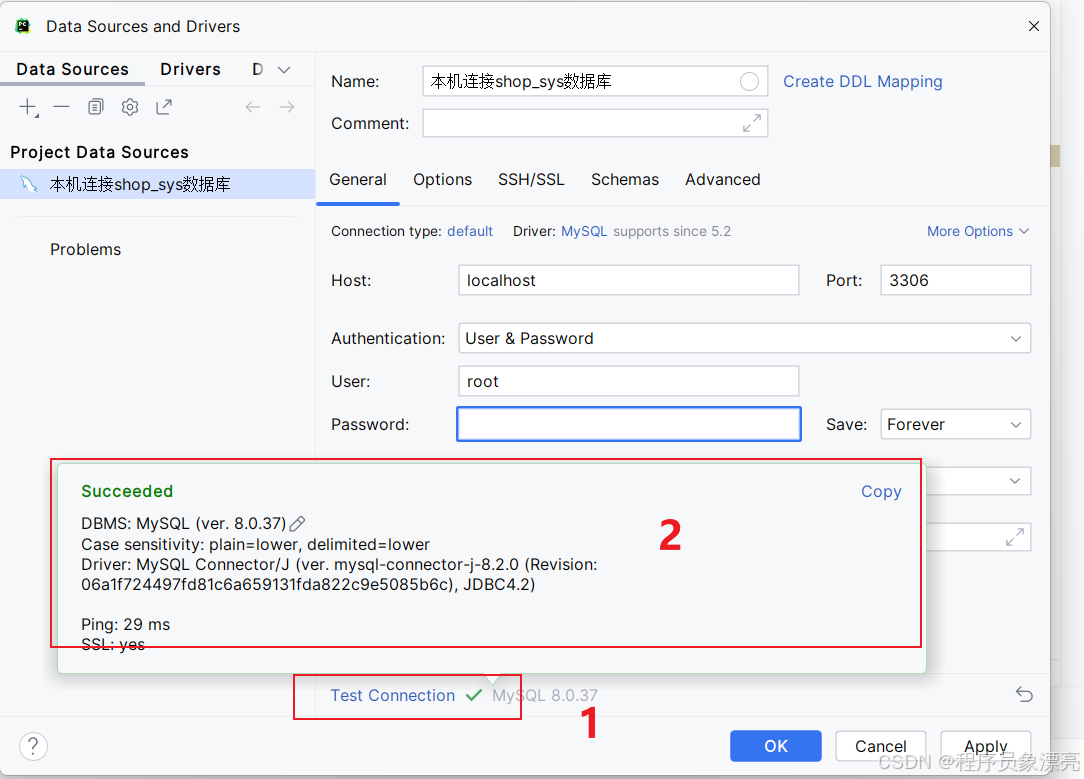Focus the Name input field
Image resolution: width=1084 pixels, height=779 pixels.
click(x=595, y=82)
